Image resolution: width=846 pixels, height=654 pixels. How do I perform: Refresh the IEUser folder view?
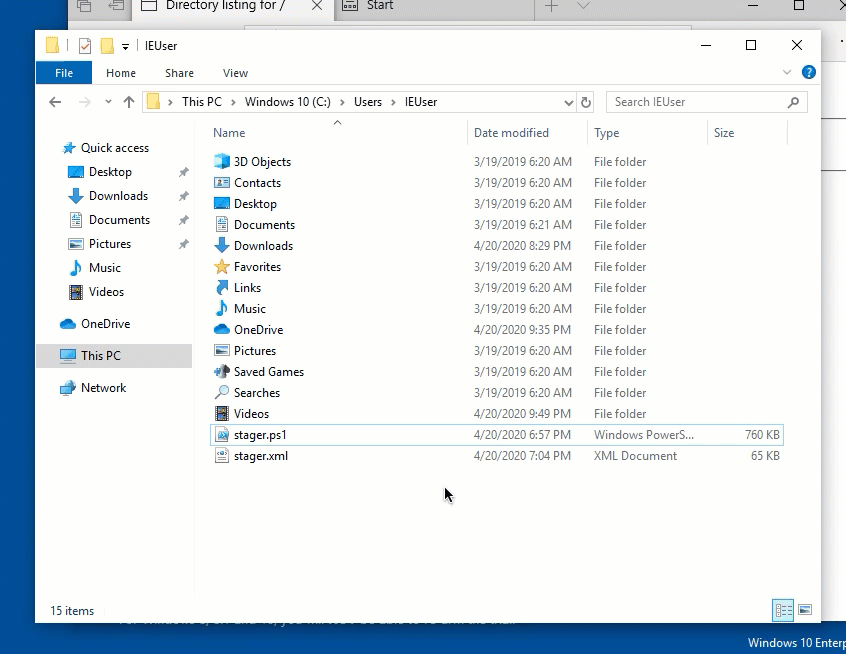tap(585, 102)
